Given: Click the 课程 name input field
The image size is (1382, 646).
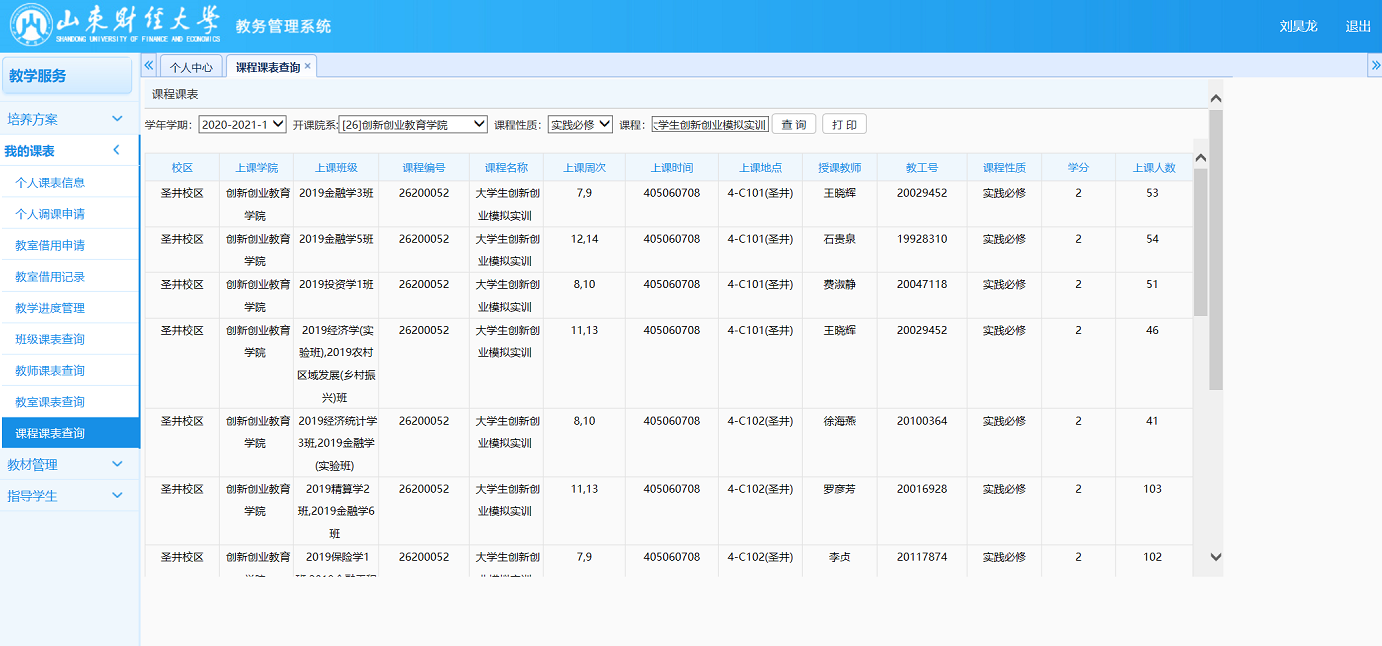Looking at the screenshot, I should pos(710,125).
